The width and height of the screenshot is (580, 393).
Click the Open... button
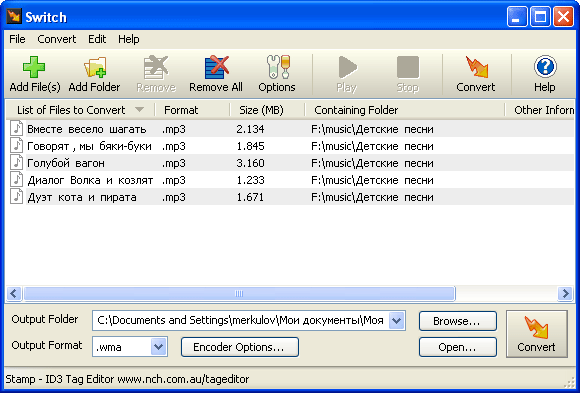click(458, 347)
